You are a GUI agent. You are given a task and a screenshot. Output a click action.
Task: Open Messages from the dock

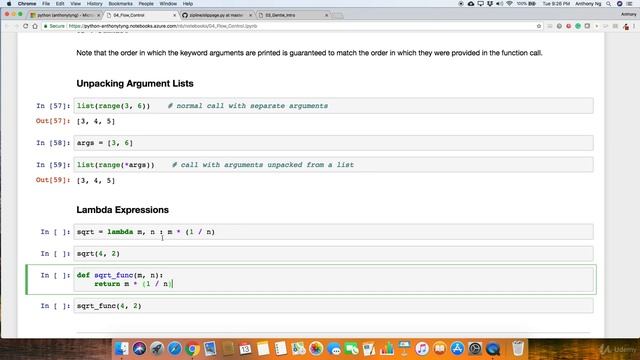click(334, 349)
